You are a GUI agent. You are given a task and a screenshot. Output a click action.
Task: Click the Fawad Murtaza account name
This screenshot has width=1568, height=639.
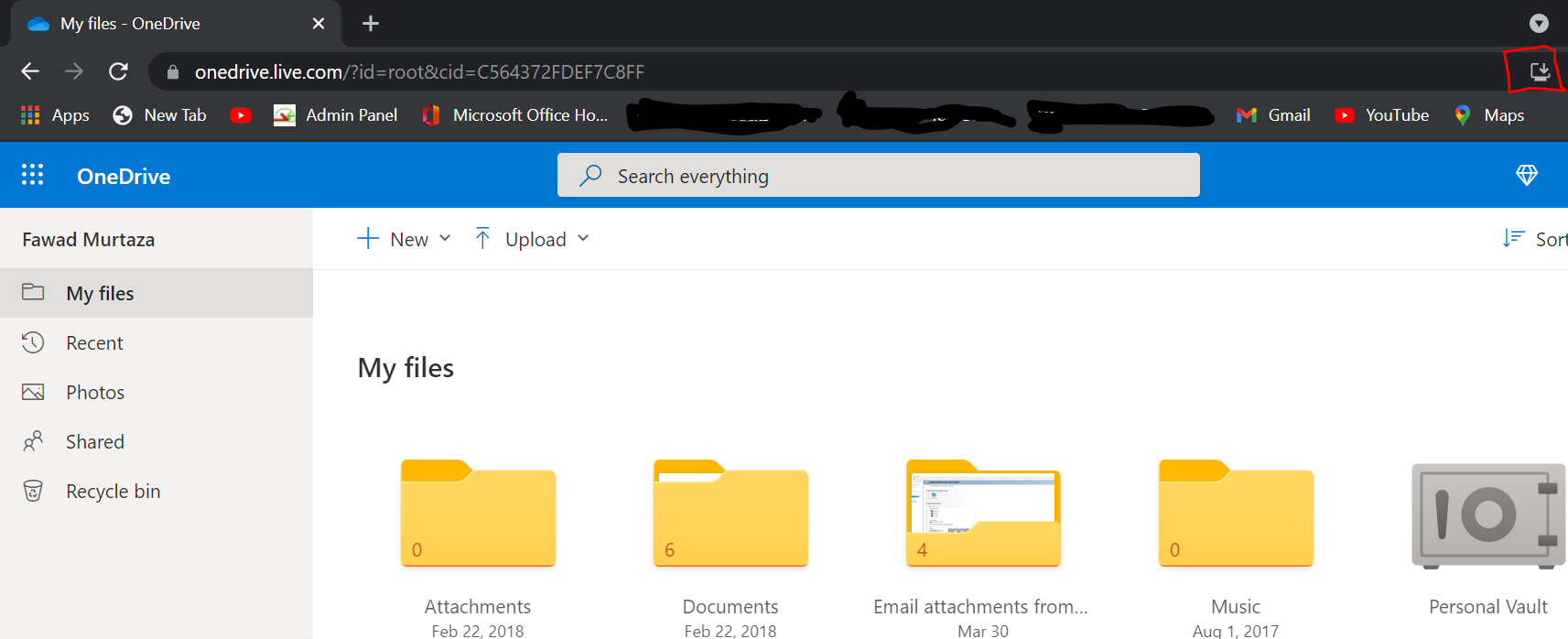click(89, 240)
